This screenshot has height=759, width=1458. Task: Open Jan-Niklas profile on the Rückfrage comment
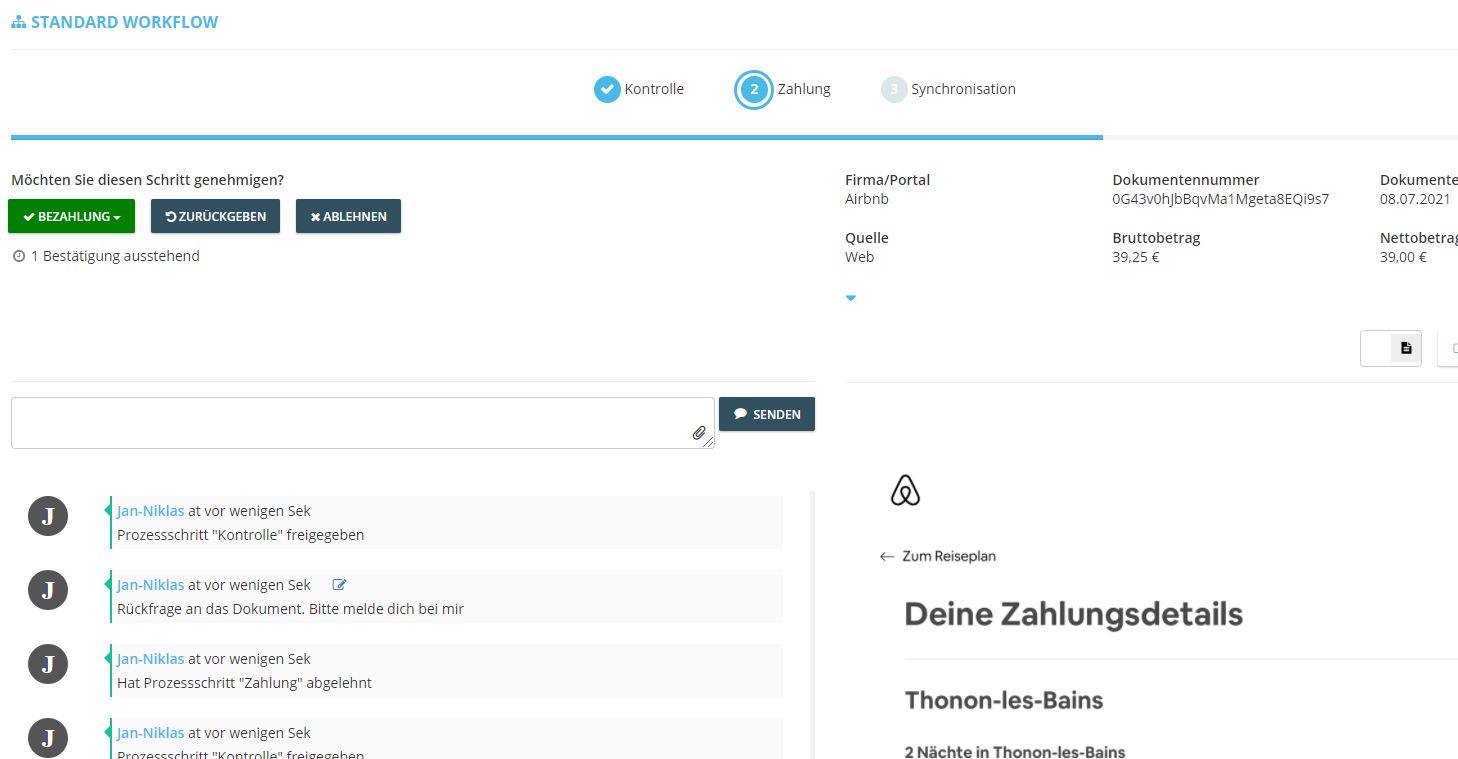click(x=151, y=584)
